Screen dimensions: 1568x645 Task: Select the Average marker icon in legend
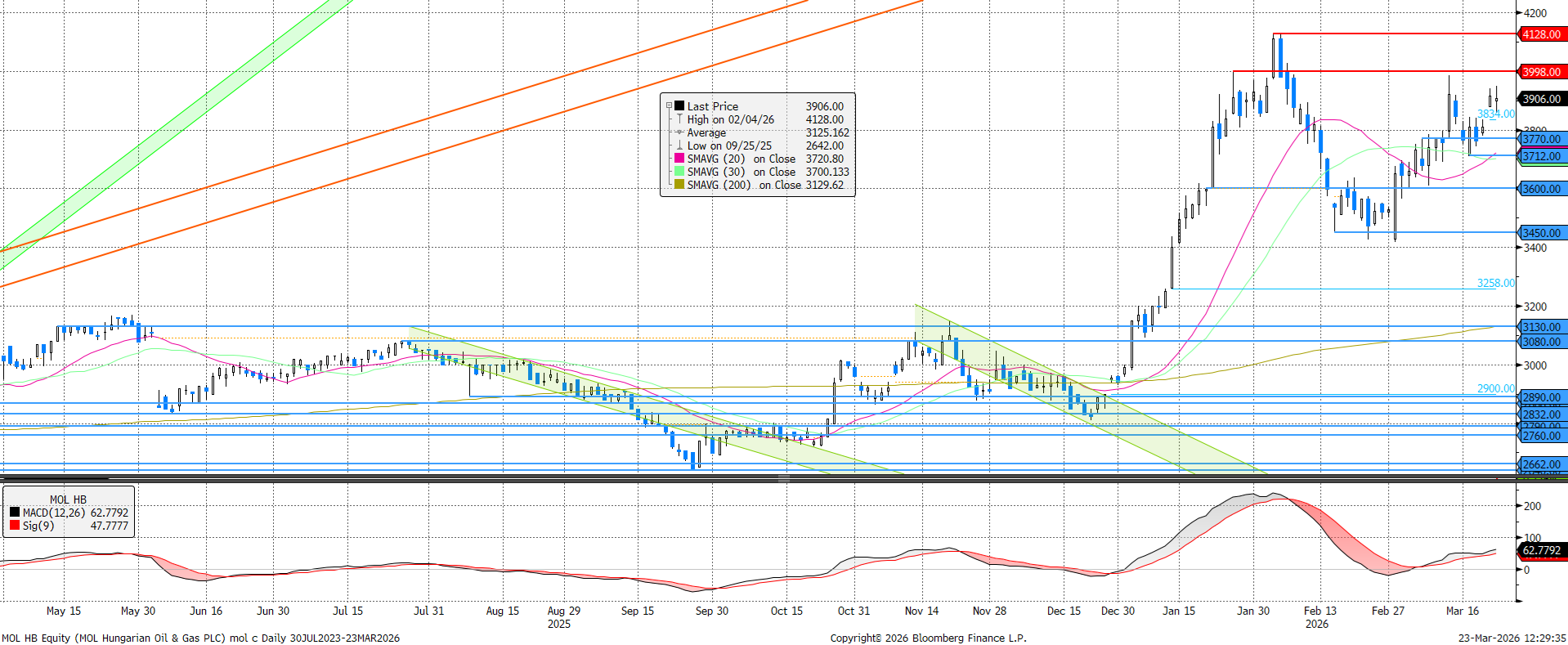tap(679, 132)
